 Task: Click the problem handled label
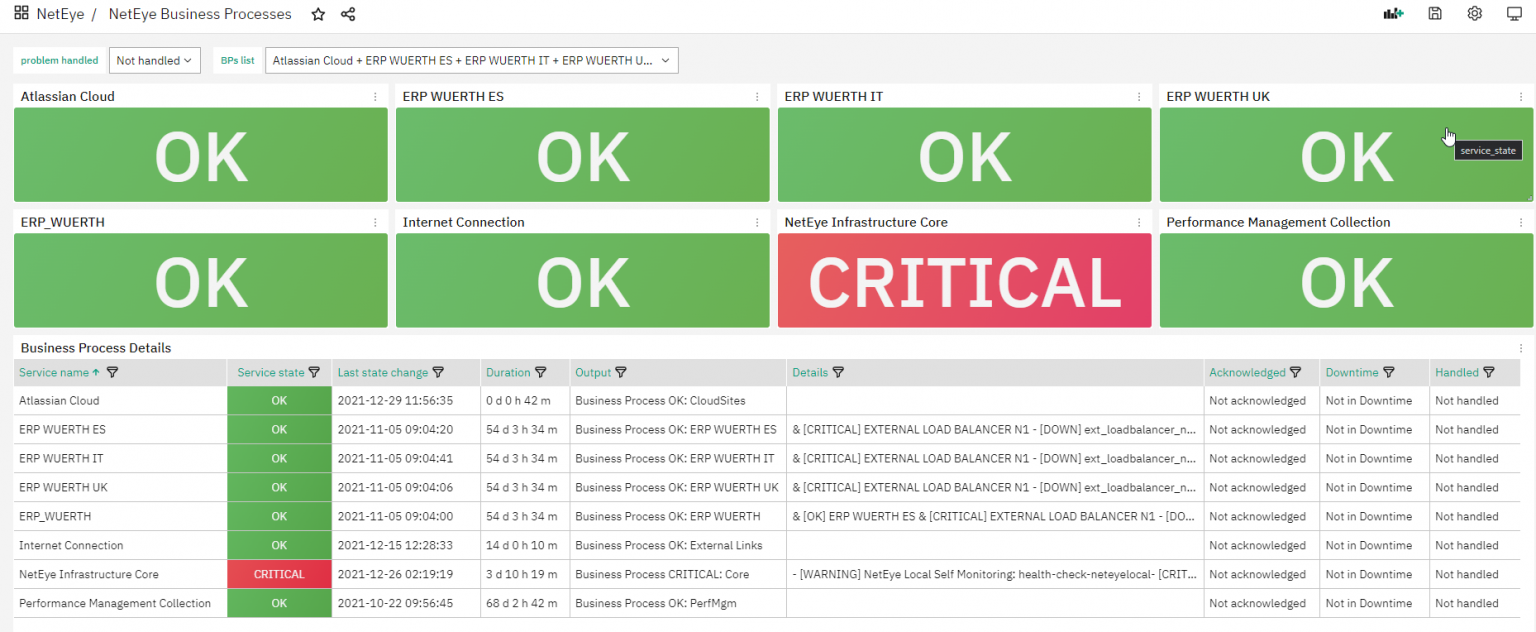click(58, 60)
